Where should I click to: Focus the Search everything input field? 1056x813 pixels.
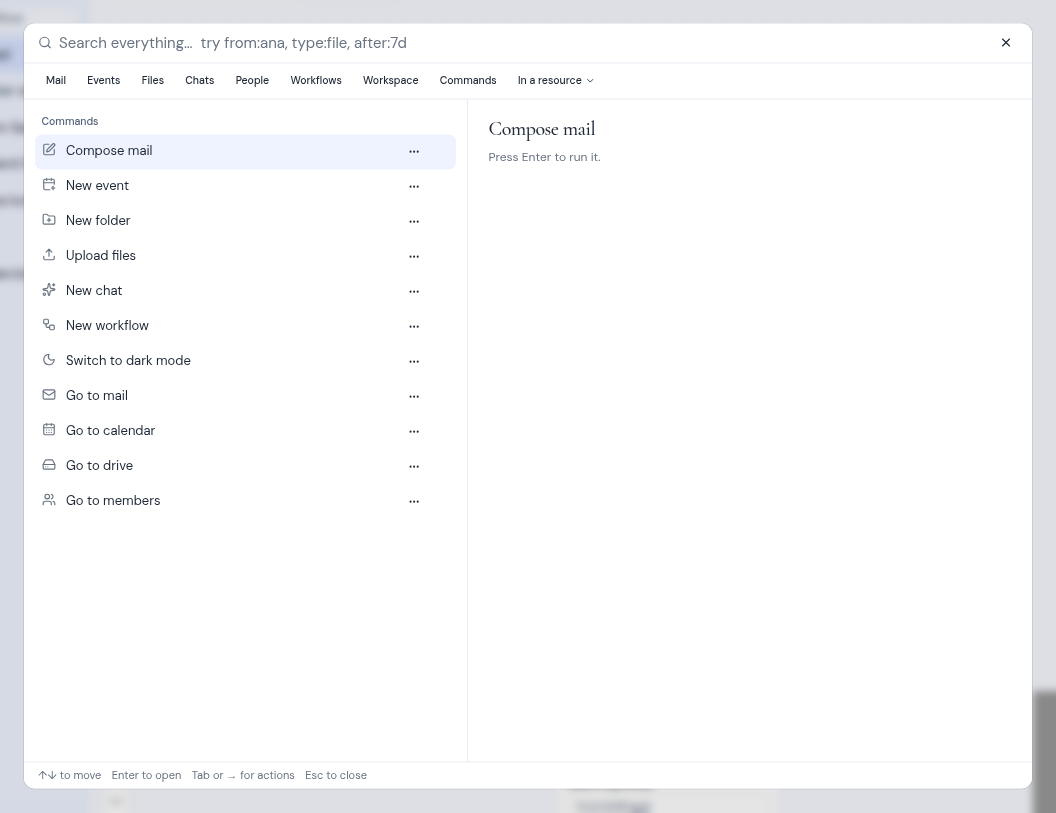(522, 43)
